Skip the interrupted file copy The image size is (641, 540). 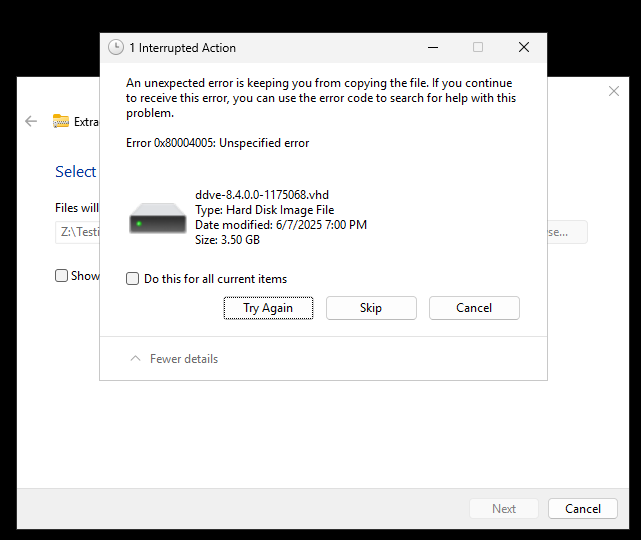371,308
